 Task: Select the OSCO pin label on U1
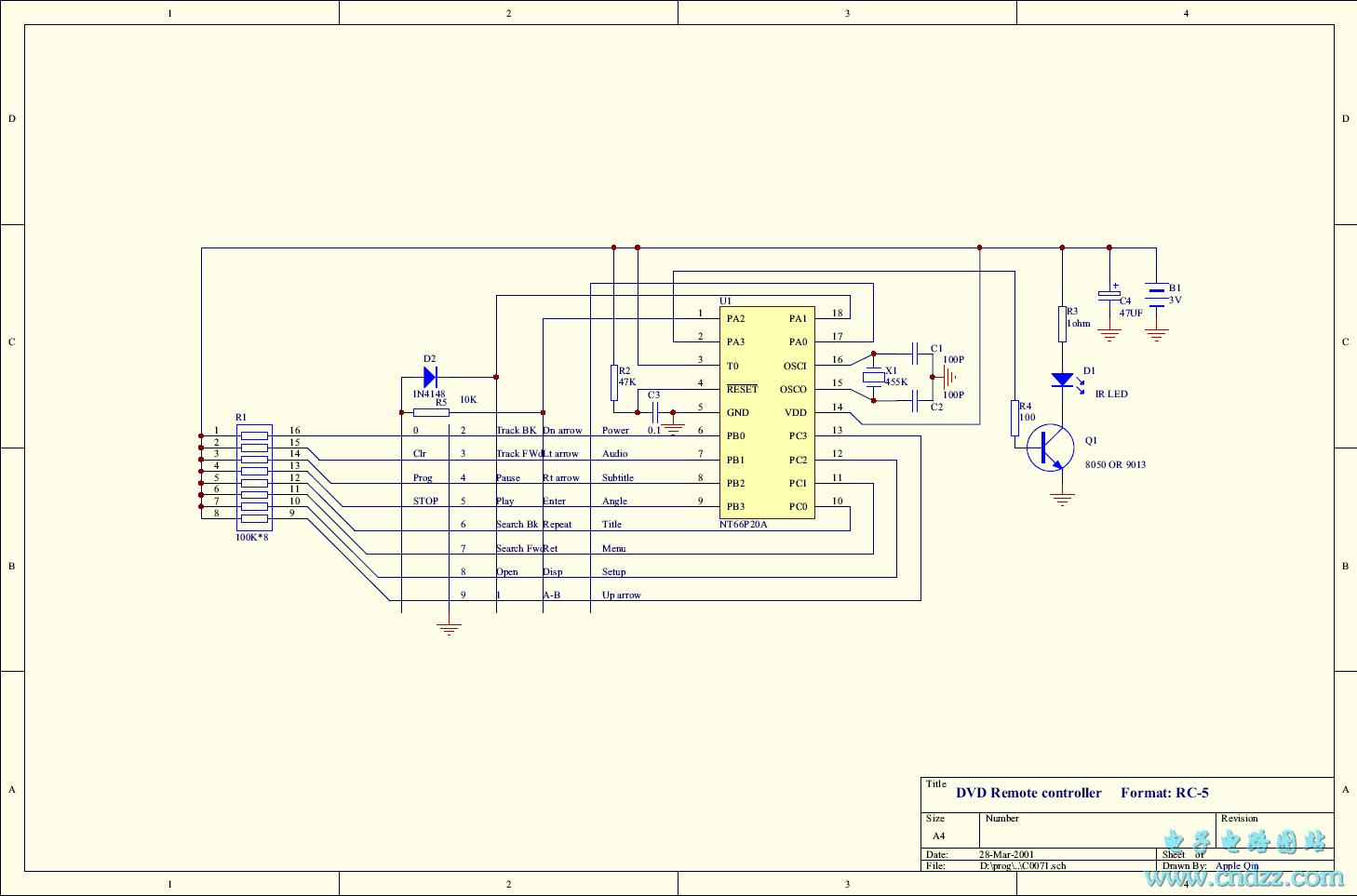793,389
